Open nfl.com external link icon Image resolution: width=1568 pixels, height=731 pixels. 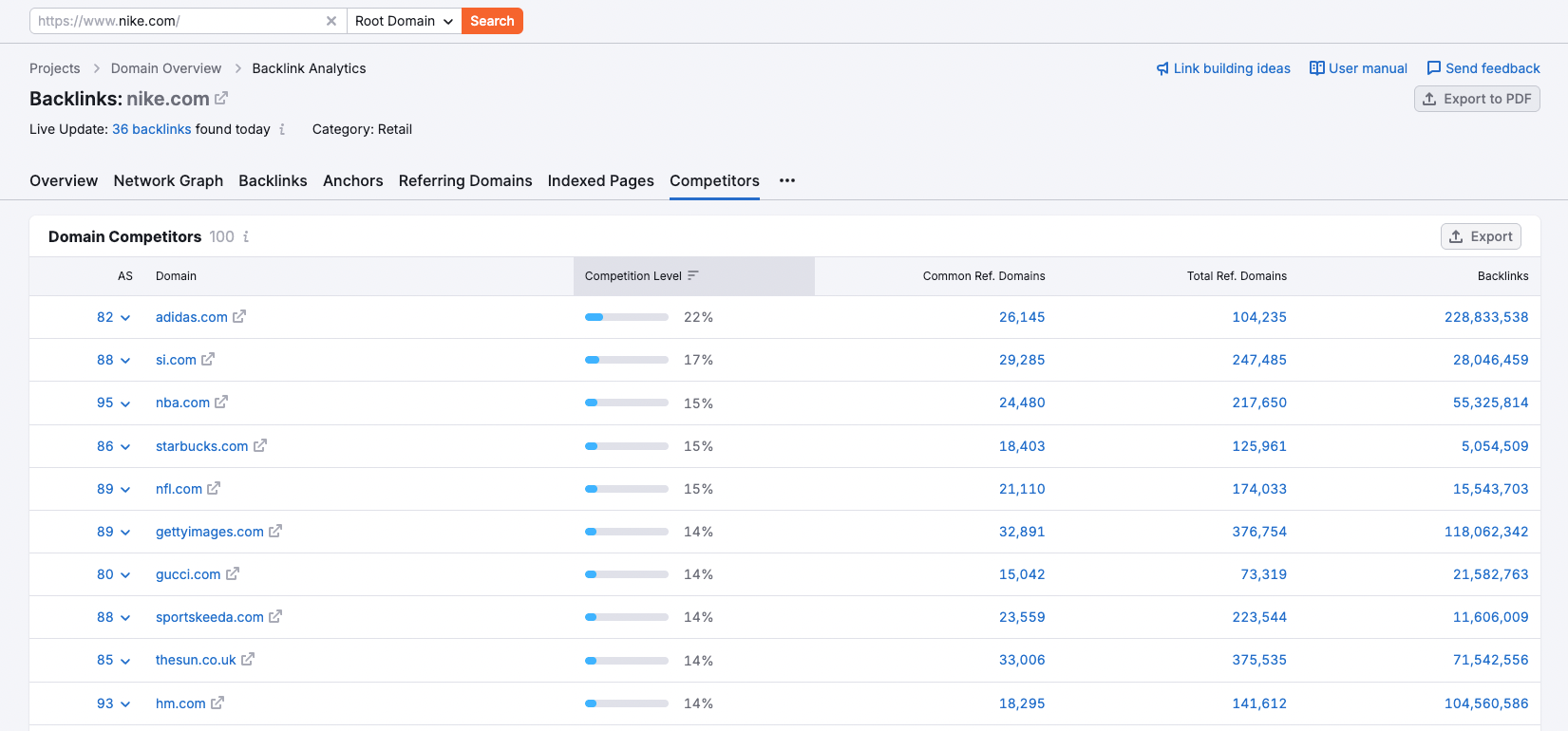tap(214, 488)
